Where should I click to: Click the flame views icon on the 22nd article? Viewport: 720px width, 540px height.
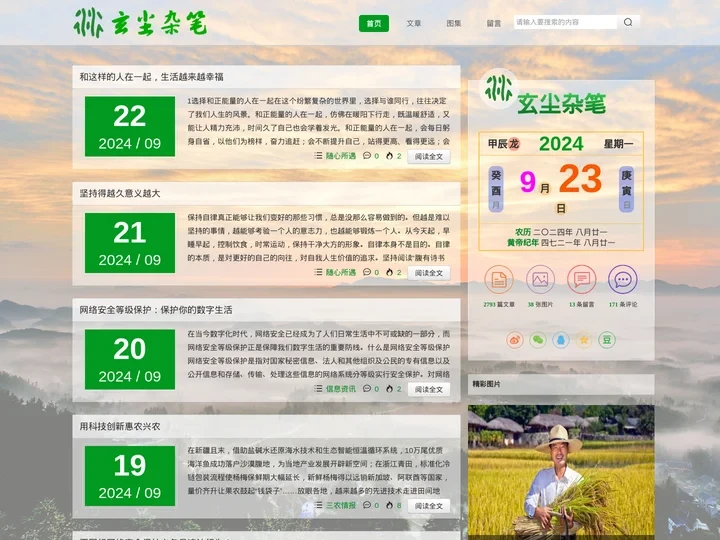[389, 156]
